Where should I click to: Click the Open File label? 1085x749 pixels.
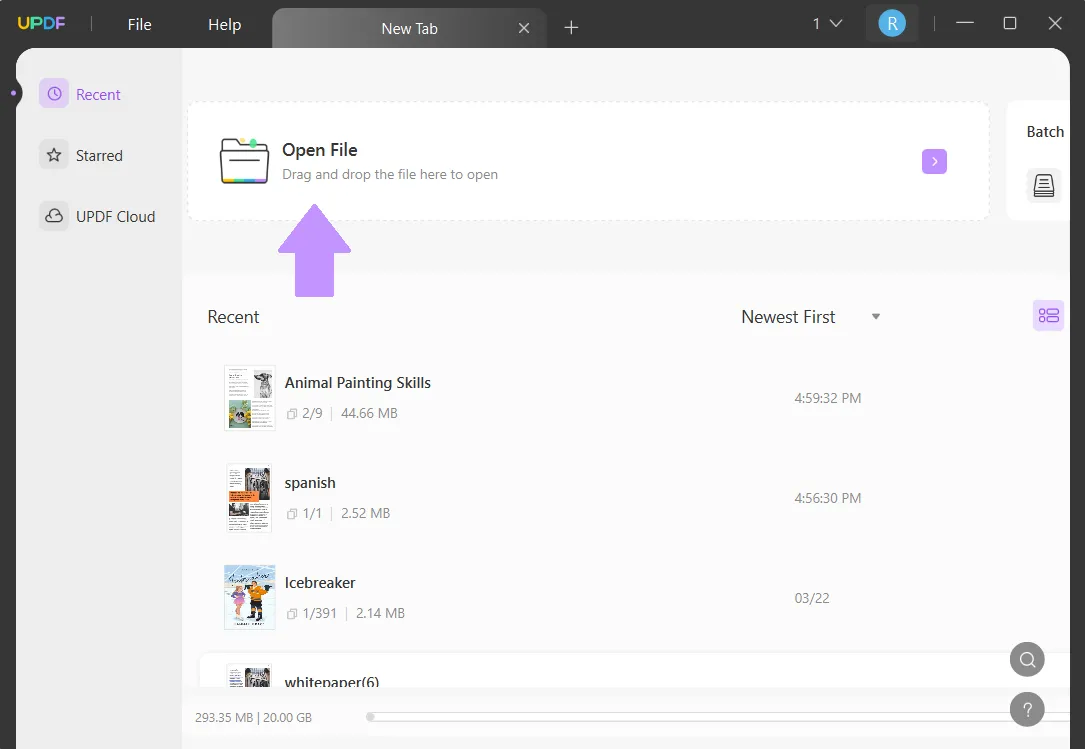coord(320,150)
